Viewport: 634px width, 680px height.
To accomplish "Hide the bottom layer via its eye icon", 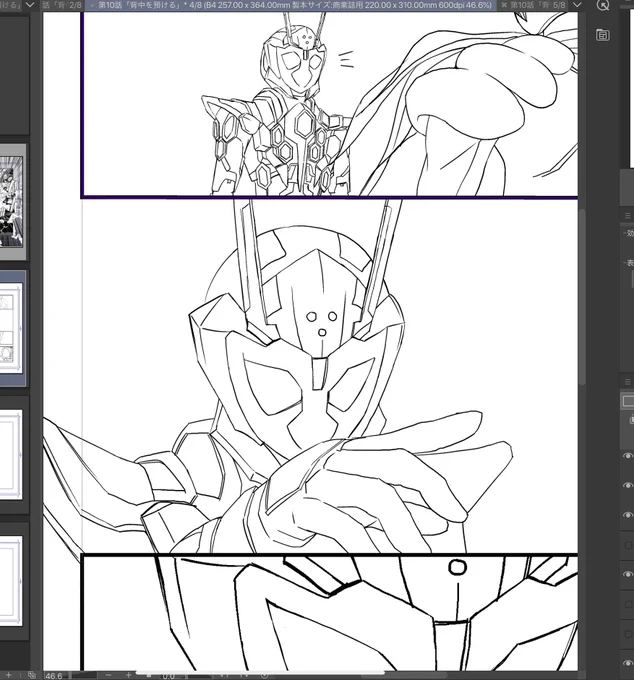I will 627,663.
